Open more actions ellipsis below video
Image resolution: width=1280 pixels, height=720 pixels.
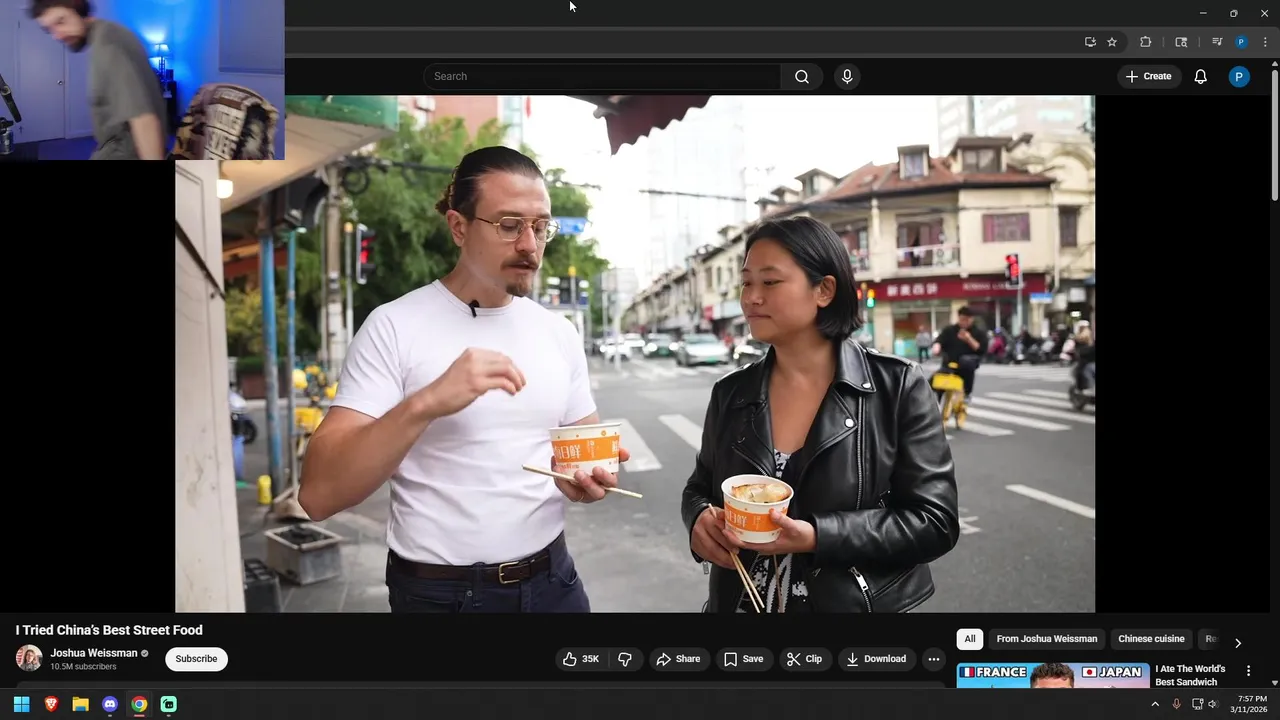click(x=933, y=659)
